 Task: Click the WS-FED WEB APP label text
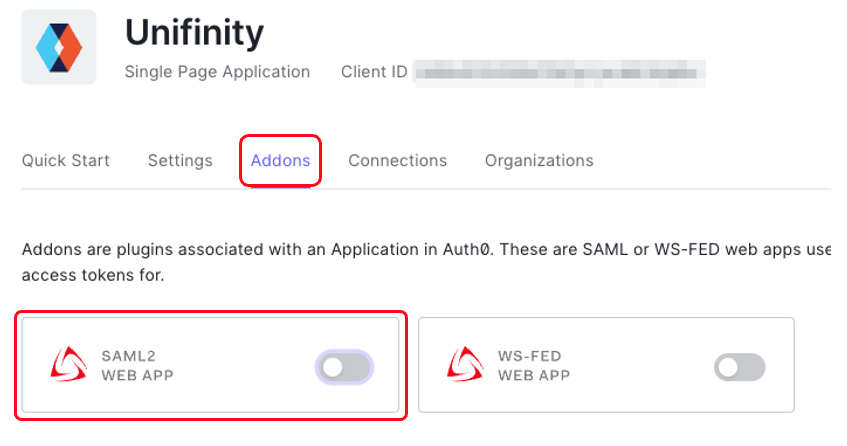coord(534,366)
